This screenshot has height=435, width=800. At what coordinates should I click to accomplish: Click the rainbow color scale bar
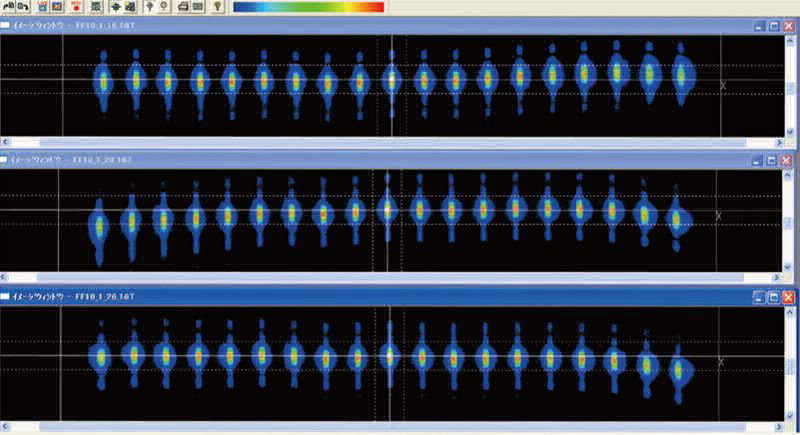(308, 7)
